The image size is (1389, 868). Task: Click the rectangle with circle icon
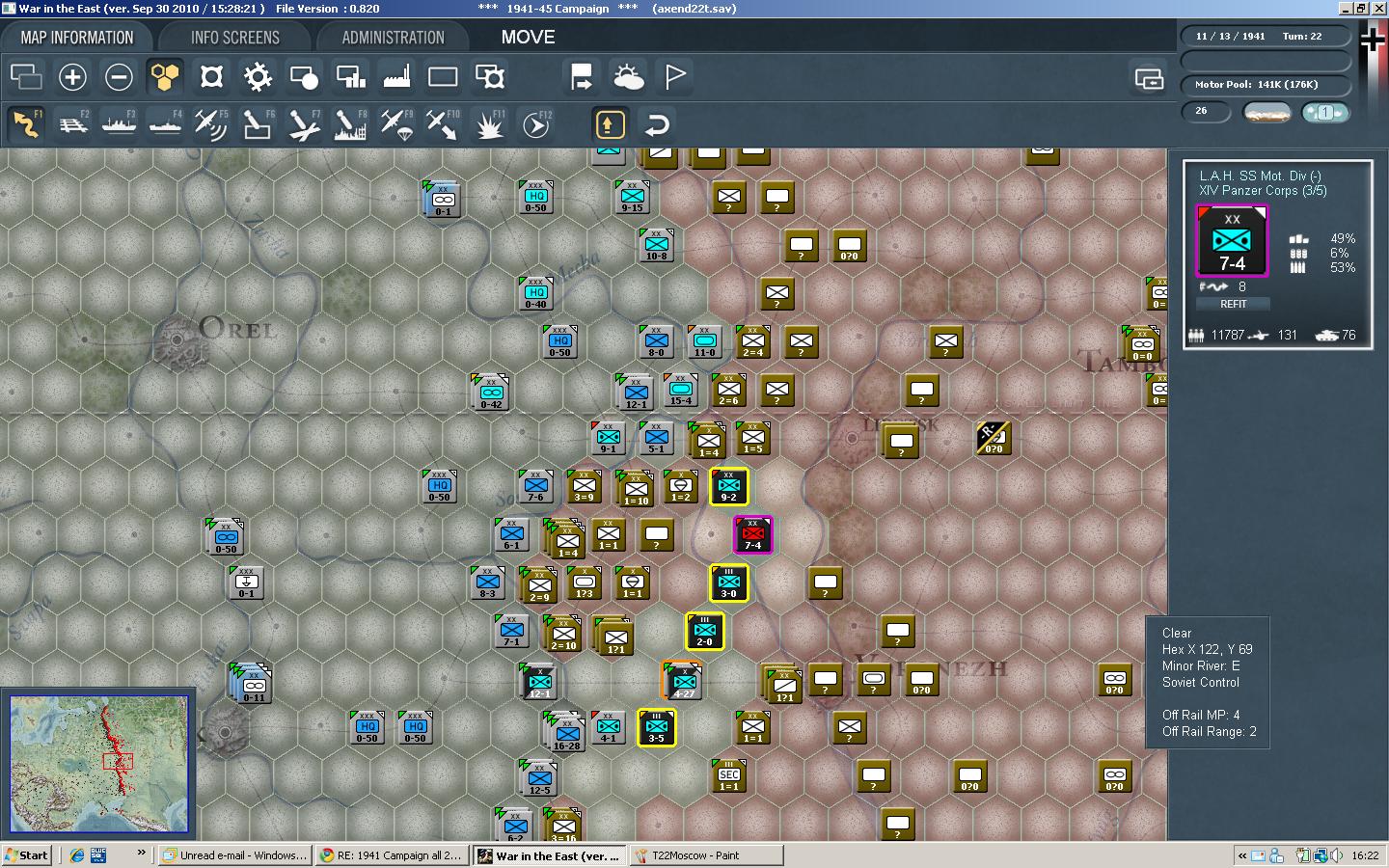304,76
